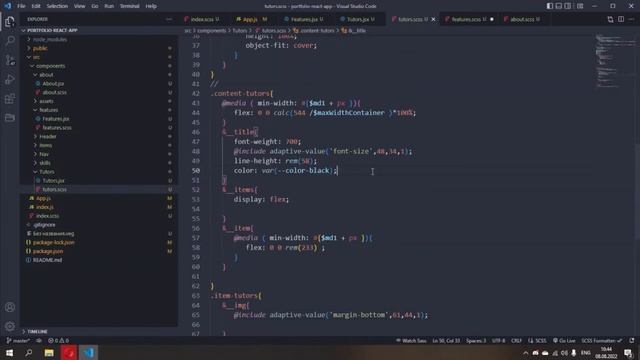Screen dimensions: 640x360
Task: Close the active tutors.scss tab
Action: pyautogui.click(x=433, y=19)
